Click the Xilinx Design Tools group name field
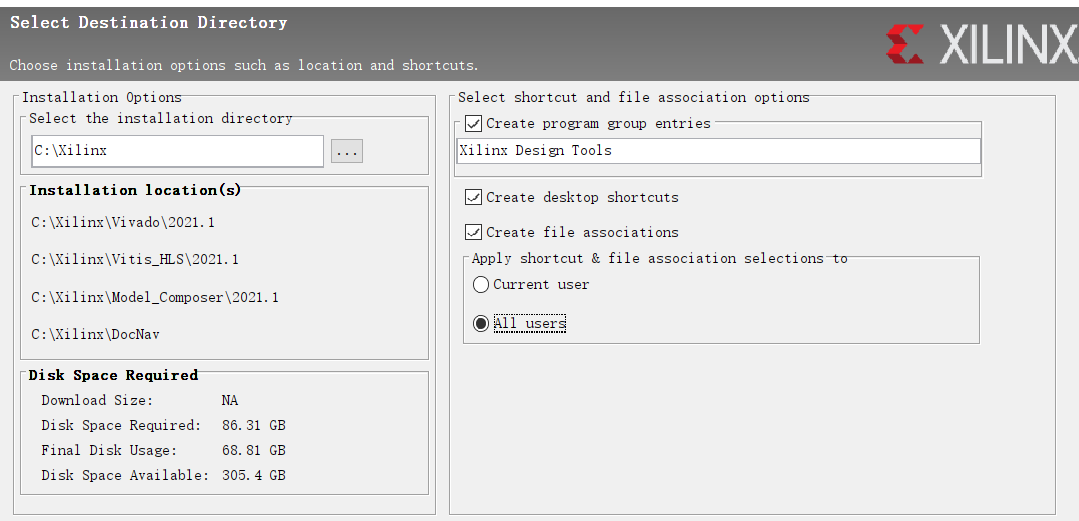The image size is (1079, 521). 718,151
